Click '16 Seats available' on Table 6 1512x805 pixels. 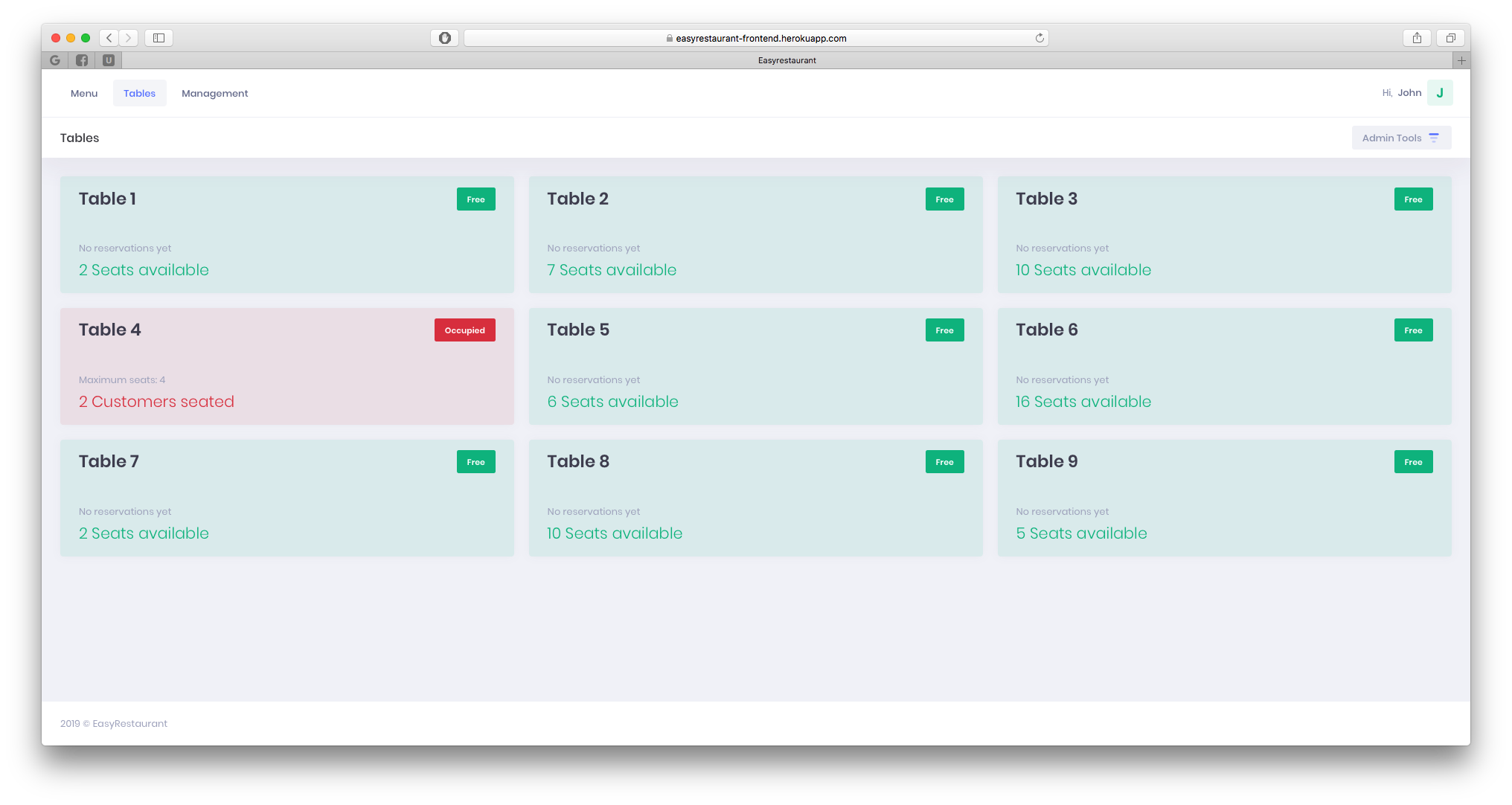[x=1083, y=402]
